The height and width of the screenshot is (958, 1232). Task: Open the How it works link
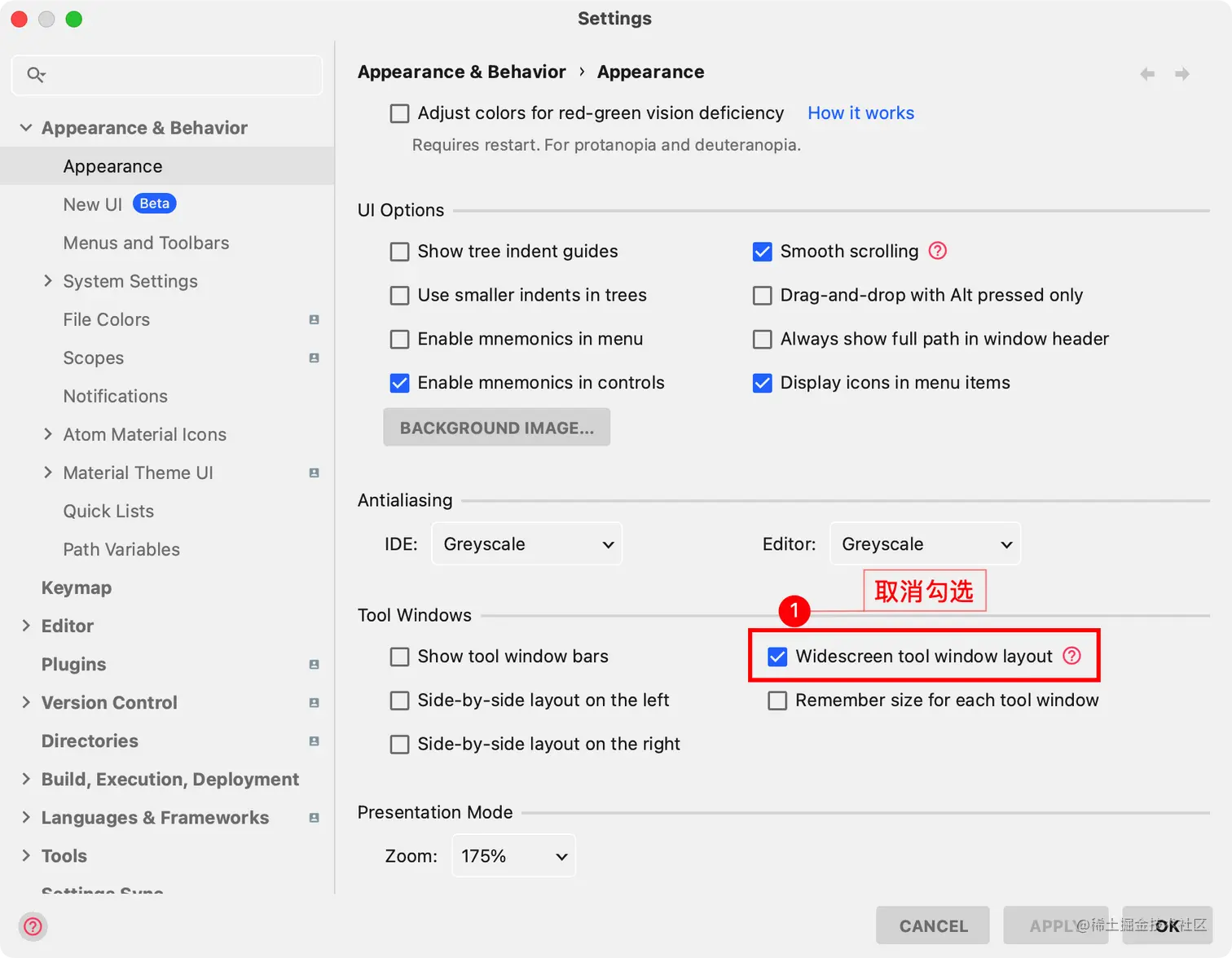tap(860, 113)
